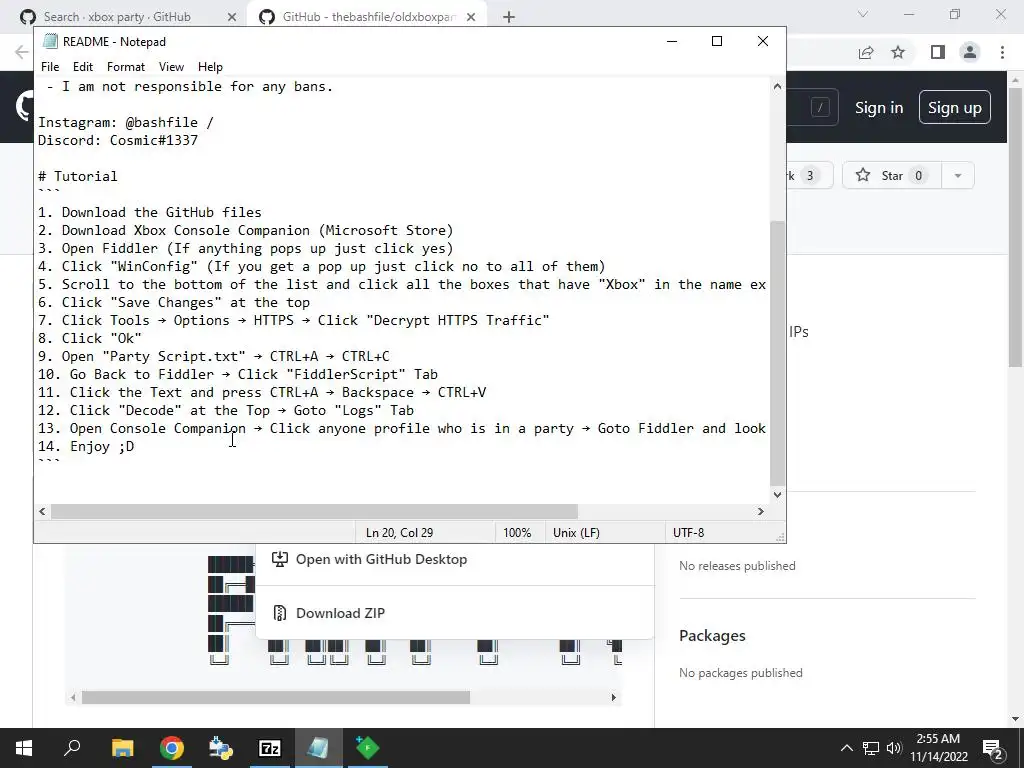Click the network tray icon

click(x=871, y=748)
